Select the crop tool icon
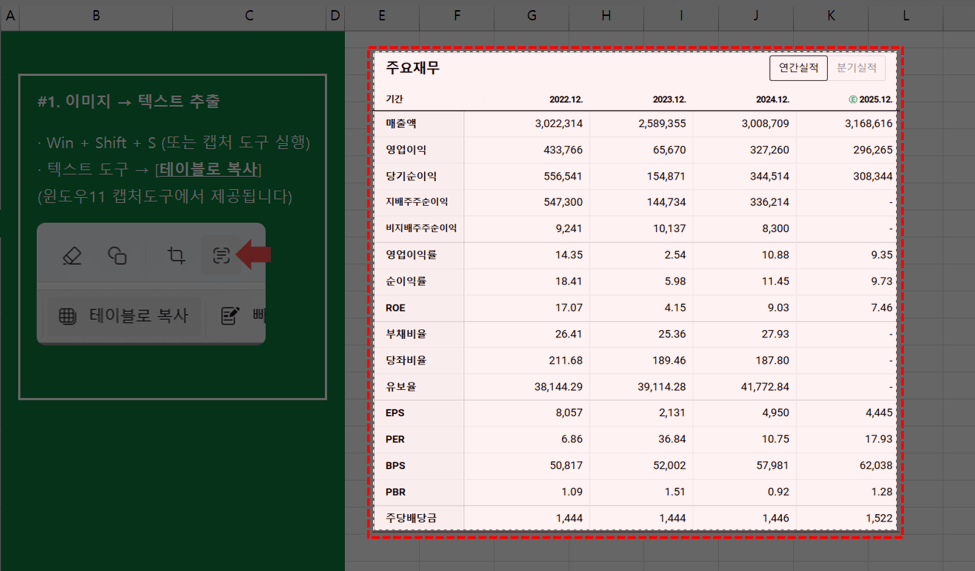 [x=176, y=256]
